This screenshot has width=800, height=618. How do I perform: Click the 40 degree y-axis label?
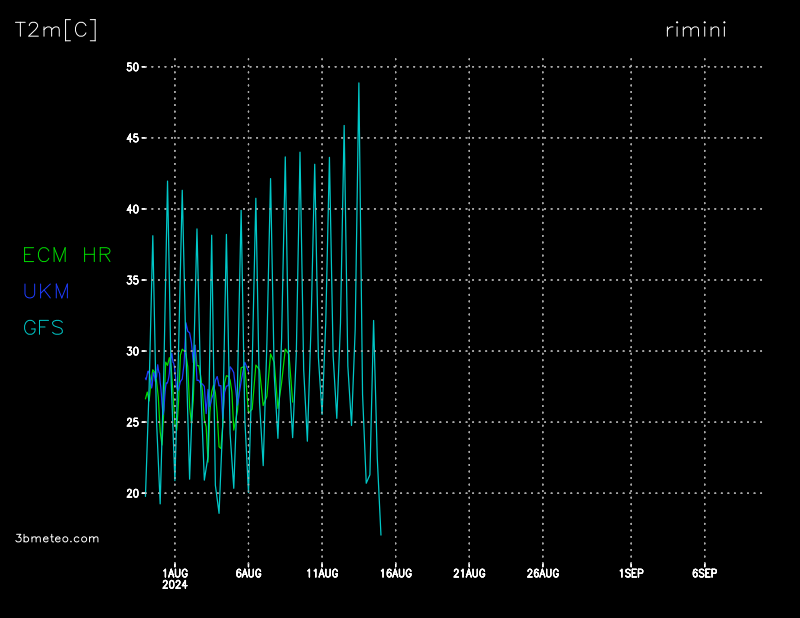point(133,209)
